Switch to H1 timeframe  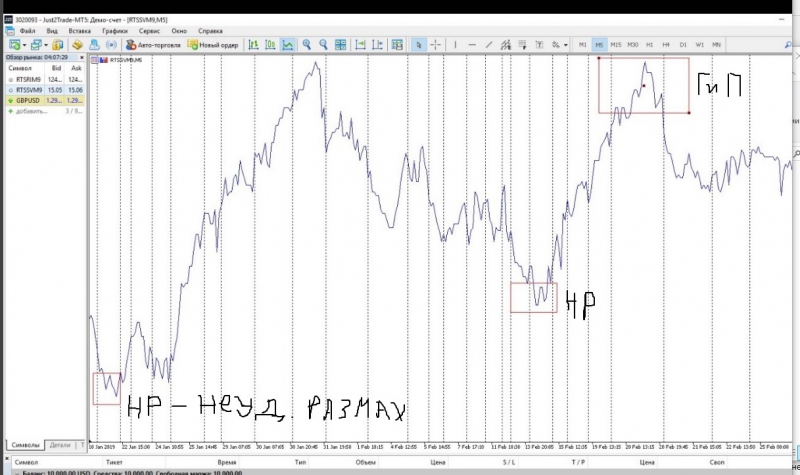pyautogui.click(x=649, y=45)
